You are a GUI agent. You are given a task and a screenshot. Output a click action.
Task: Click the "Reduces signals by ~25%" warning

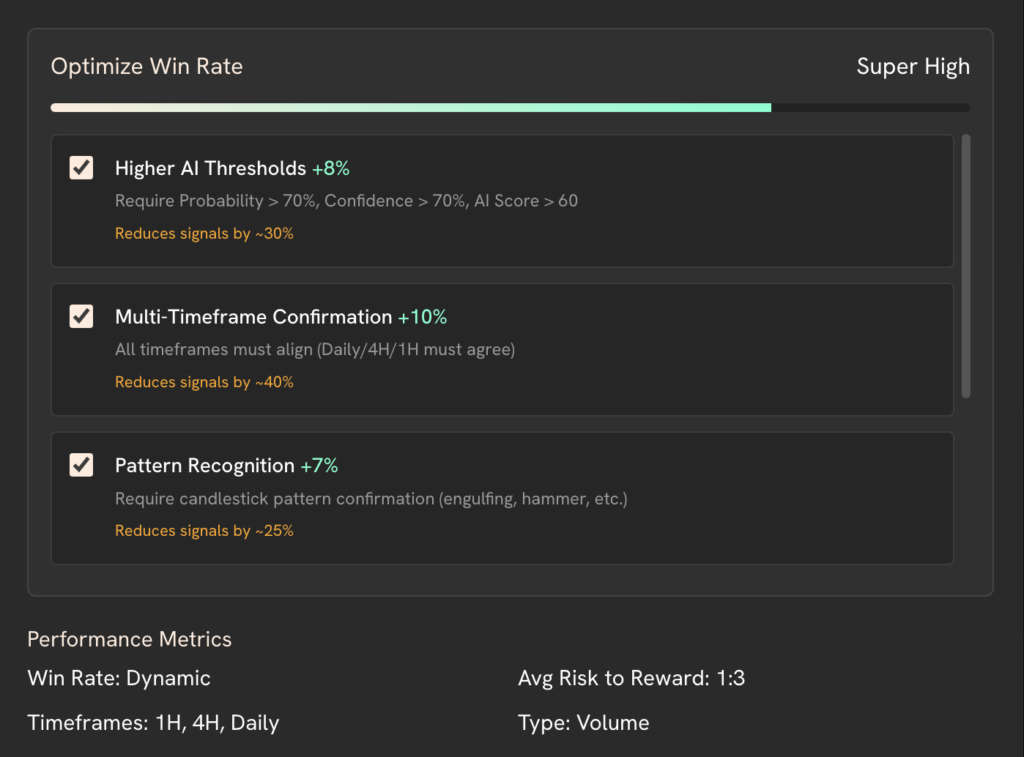[x=204, y=531]
